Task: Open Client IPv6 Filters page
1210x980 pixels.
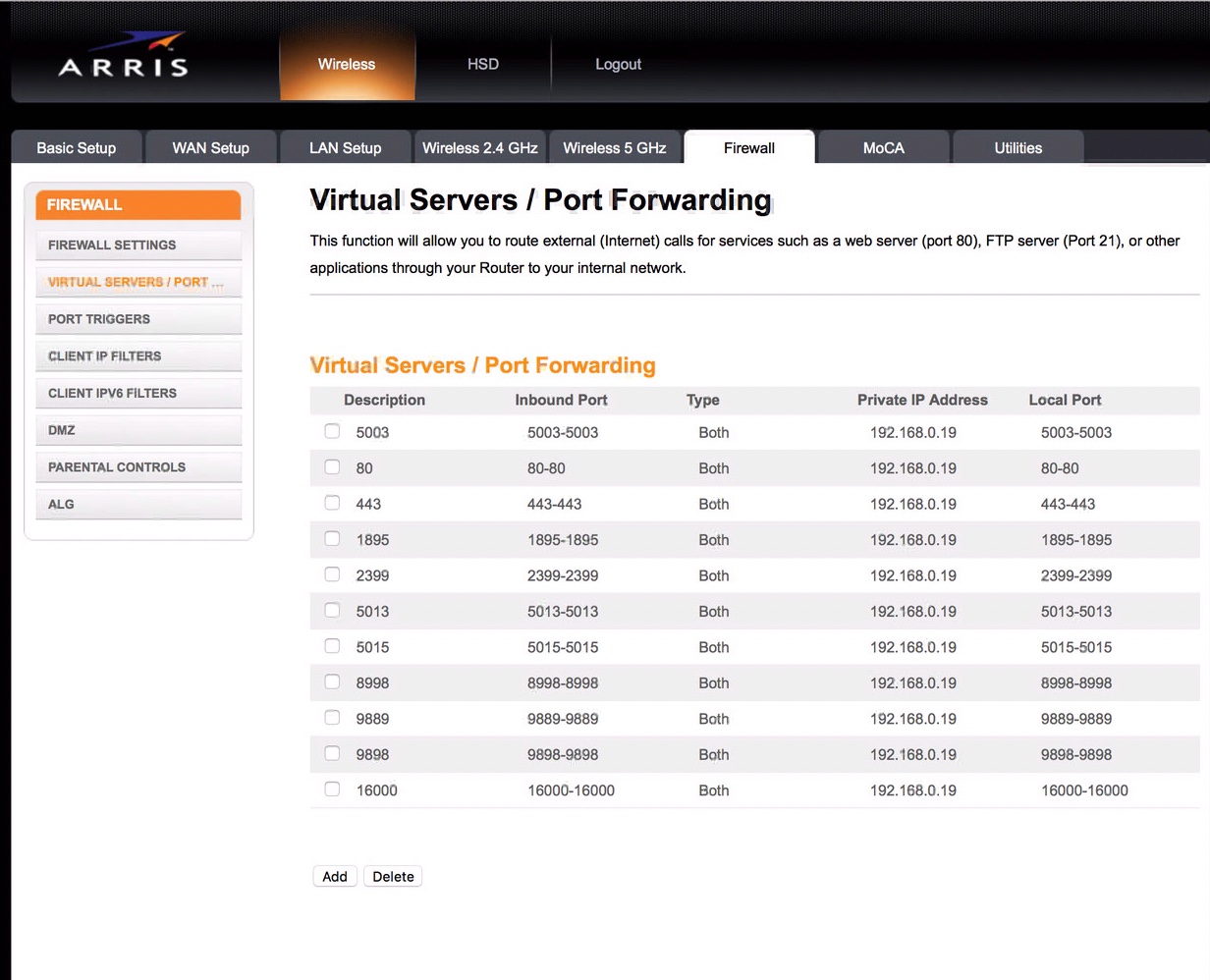Action: (x=138, y=393)
